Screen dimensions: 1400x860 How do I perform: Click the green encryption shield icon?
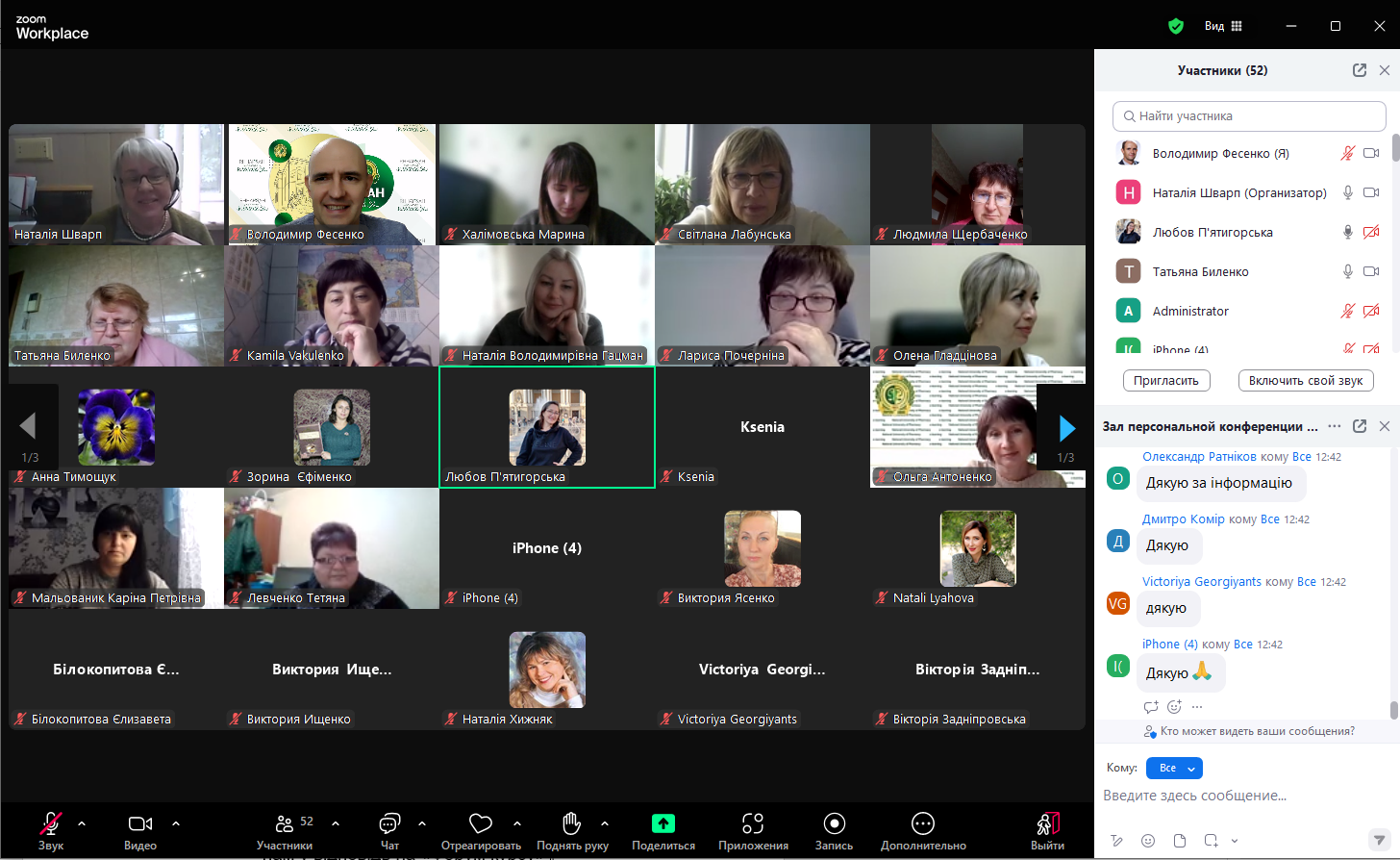[1175, 26]
